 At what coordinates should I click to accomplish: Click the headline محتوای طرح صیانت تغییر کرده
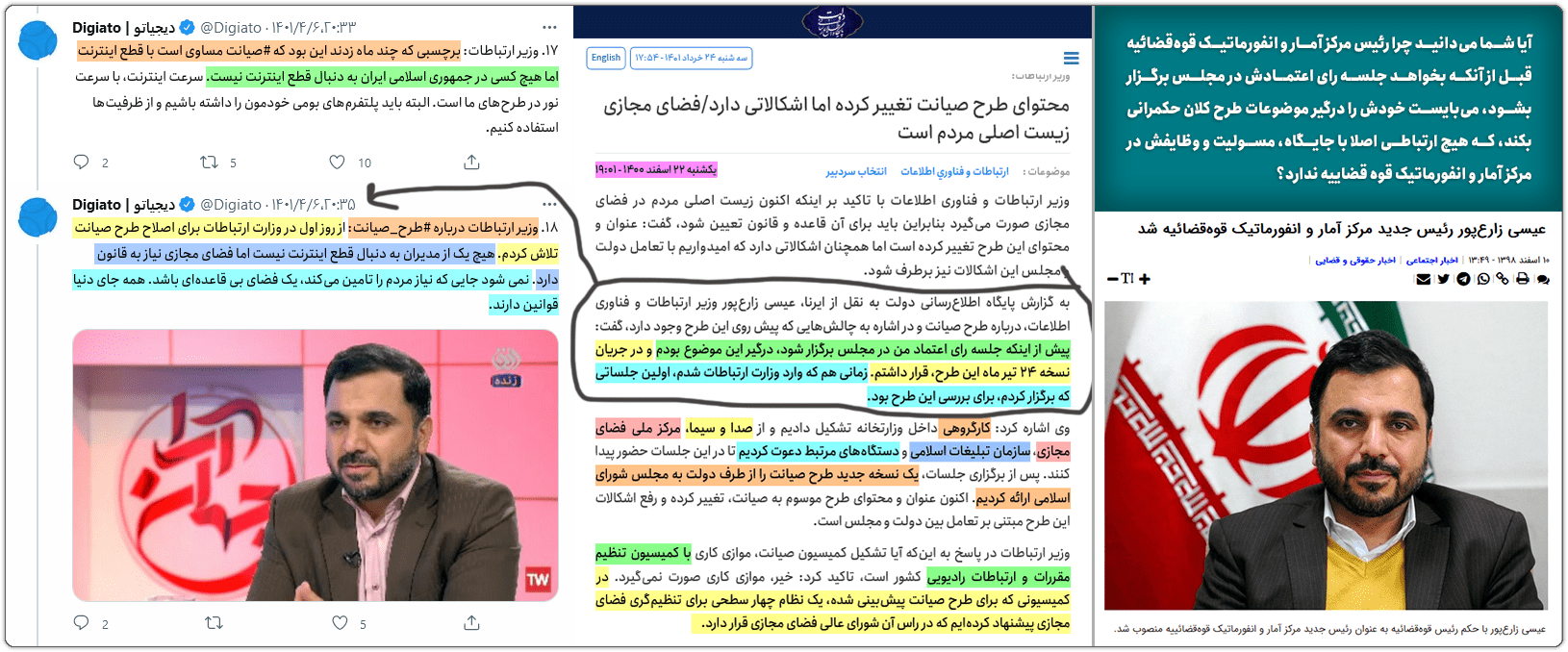(x=836, y=117)
